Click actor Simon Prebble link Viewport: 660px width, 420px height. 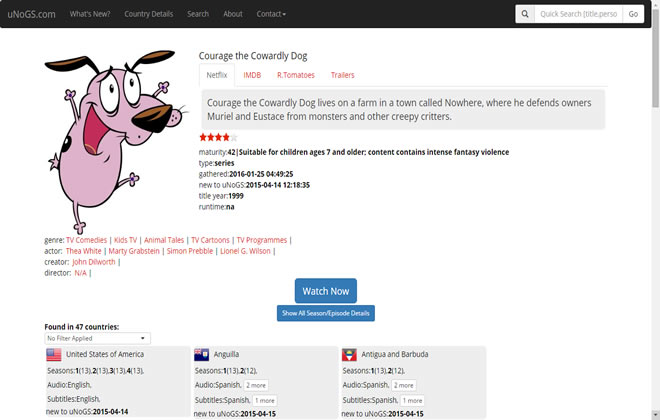tap(190, 251)
